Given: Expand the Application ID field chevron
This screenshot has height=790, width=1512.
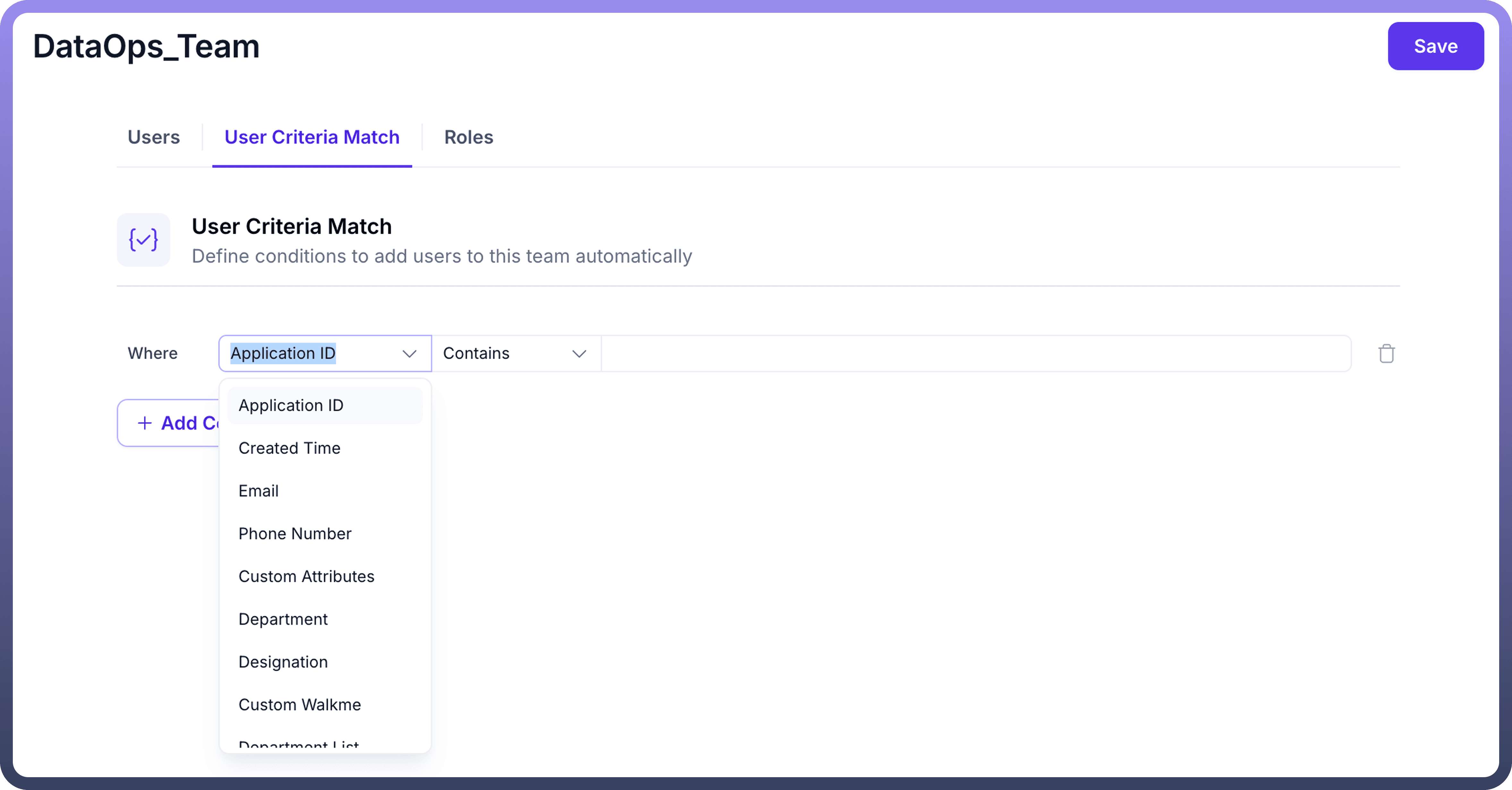Looking at the screenshot, I should tap(409, 353).
